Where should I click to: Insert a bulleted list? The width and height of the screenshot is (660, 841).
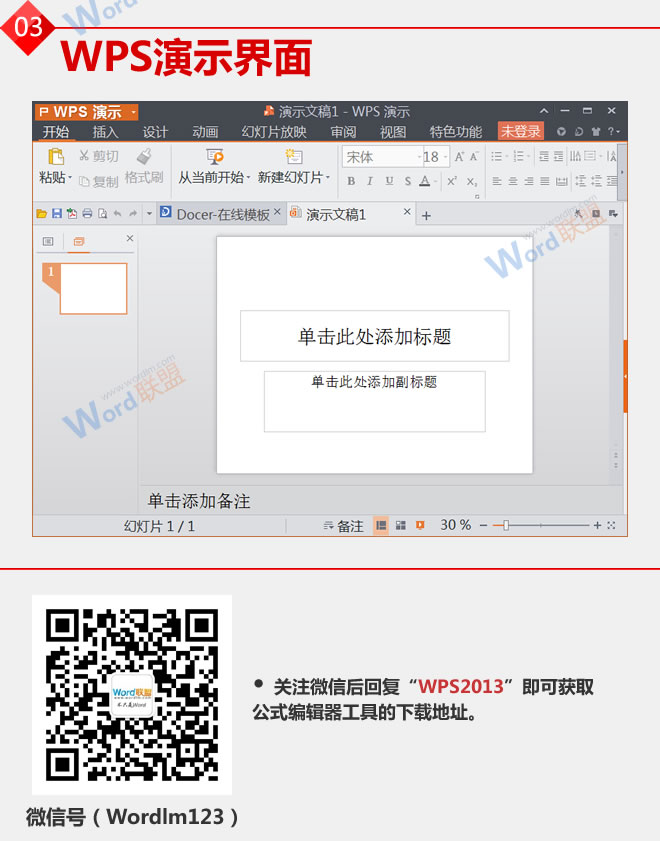[x=498, y=157]
